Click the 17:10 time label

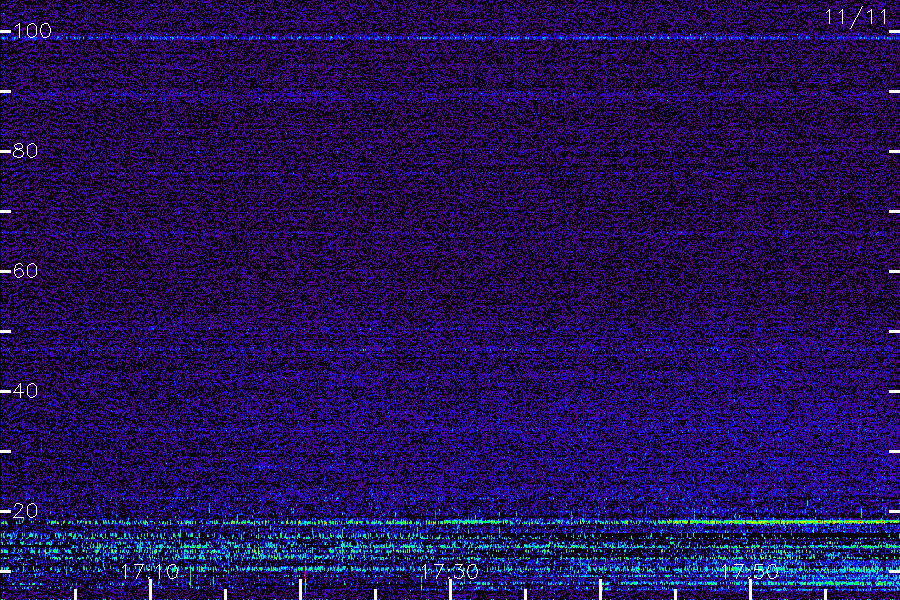[150, 571]
